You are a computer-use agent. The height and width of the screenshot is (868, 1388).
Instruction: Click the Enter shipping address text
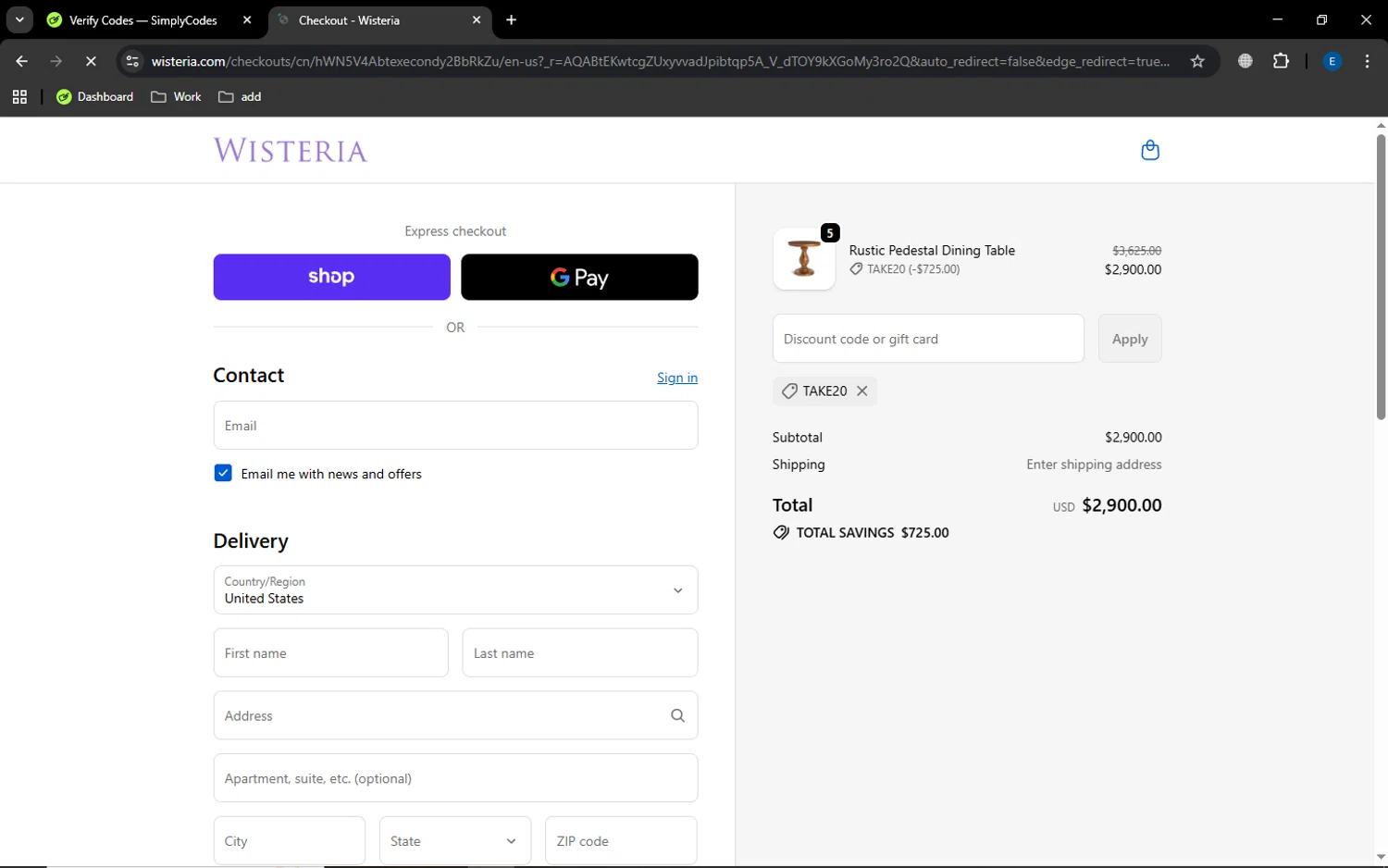coord(1094,465)
